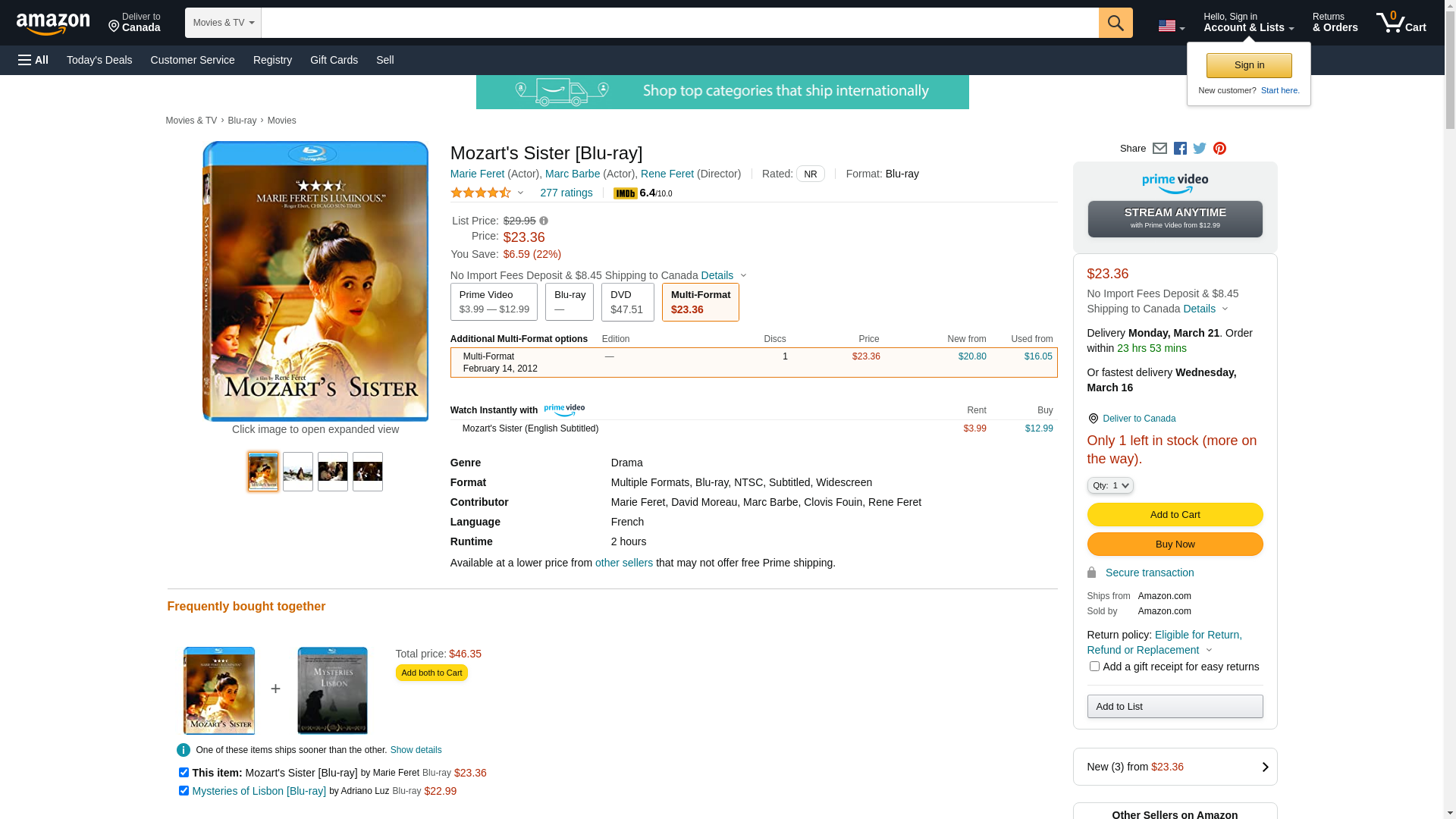Share on Pinterest icon

point(1219,149)
